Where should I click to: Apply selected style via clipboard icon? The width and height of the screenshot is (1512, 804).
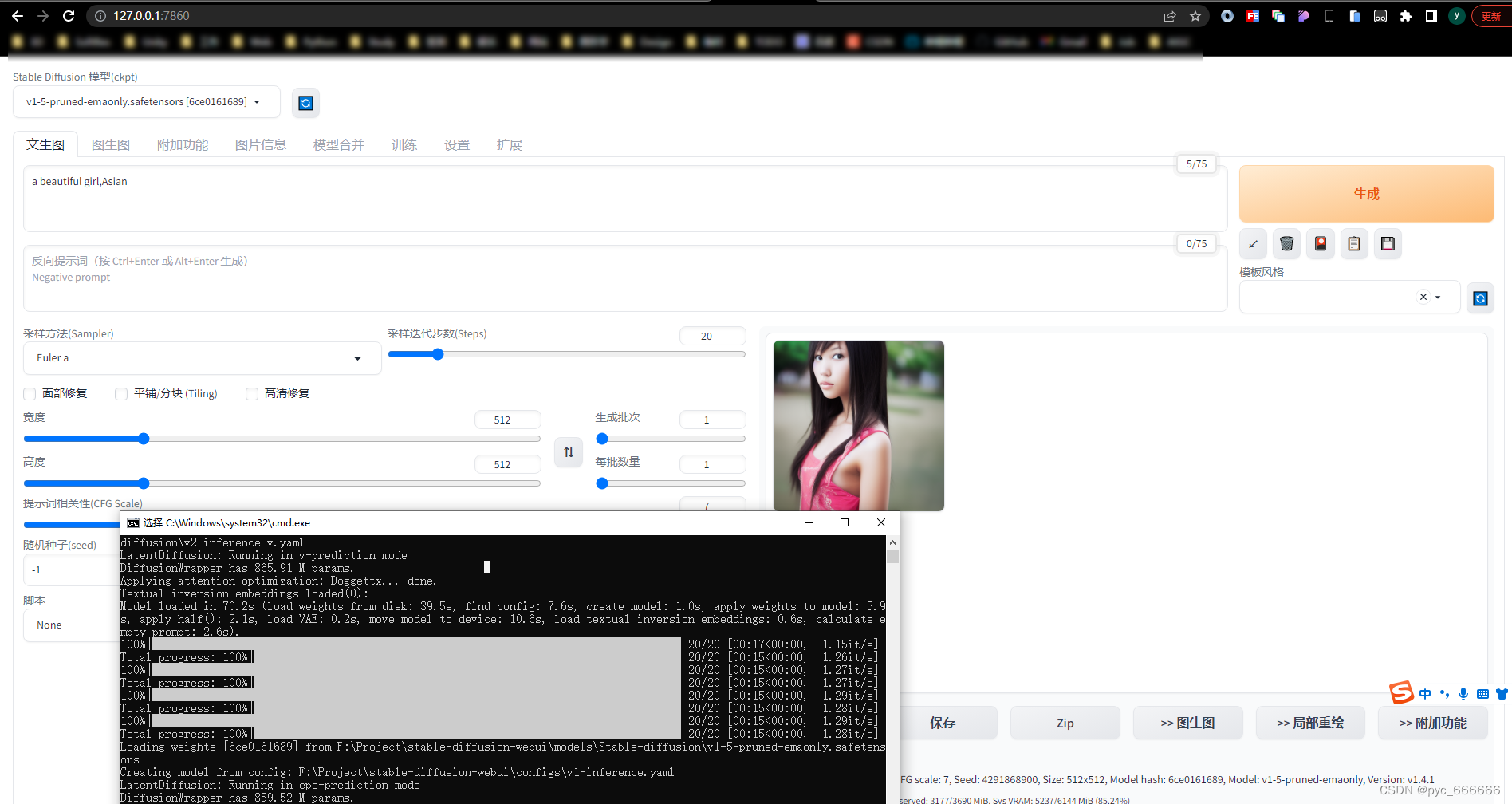coord(1353,243)
